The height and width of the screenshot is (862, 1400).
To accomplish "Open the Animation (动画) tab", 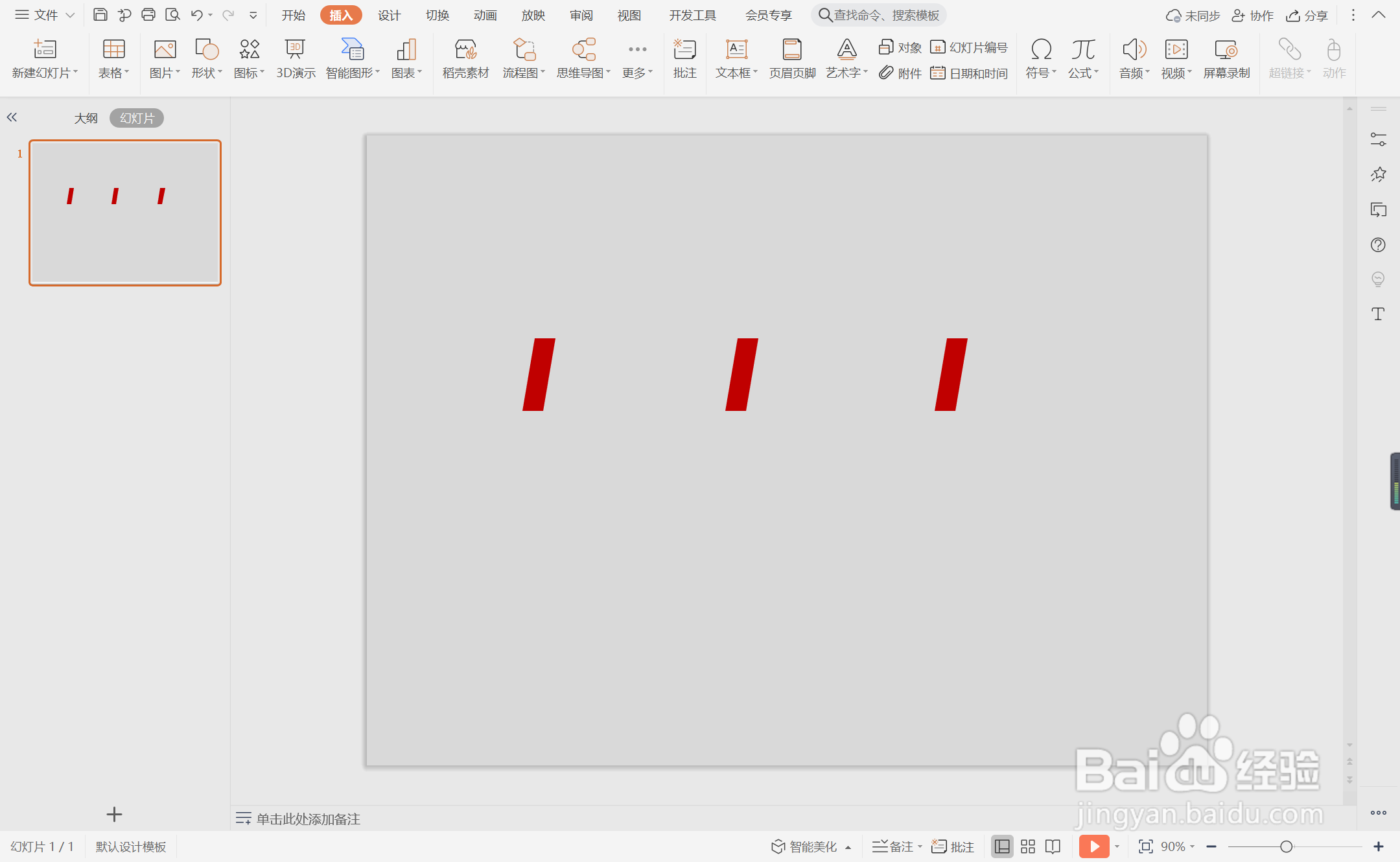I will coord(485,15).
